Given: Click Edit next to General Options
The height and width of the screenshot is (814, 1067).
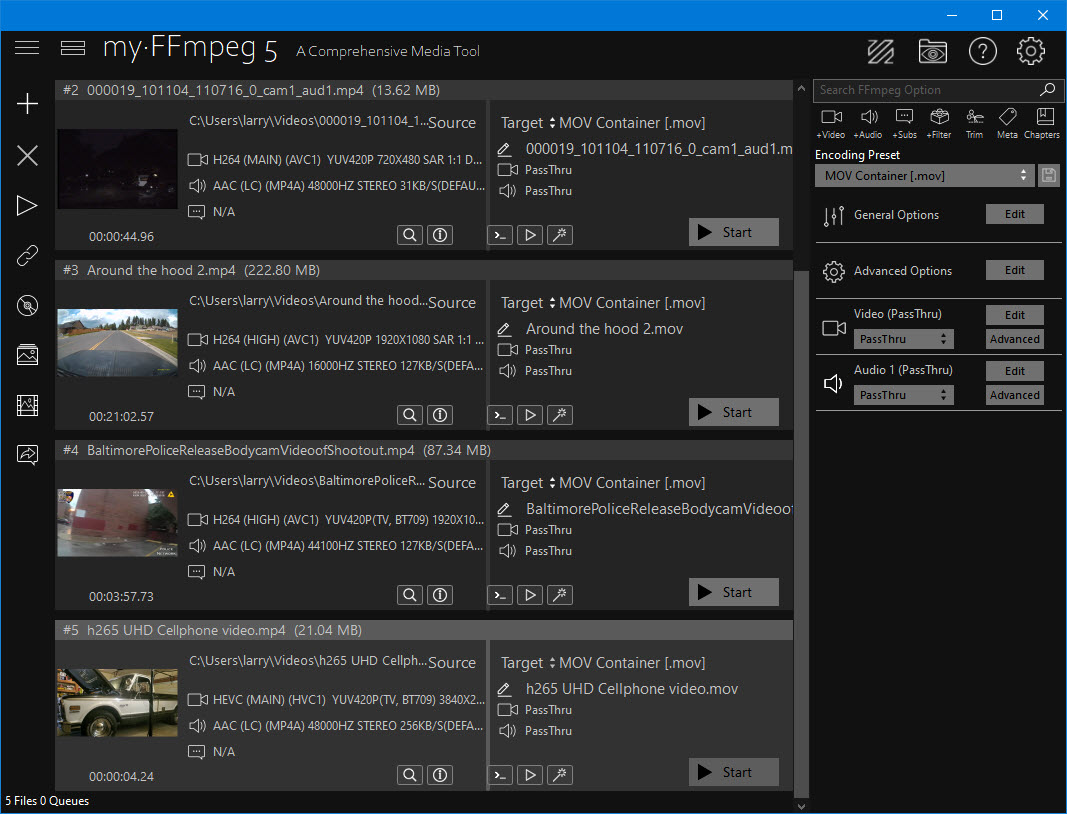Looking at the screenshot, I should point(1014,214).
